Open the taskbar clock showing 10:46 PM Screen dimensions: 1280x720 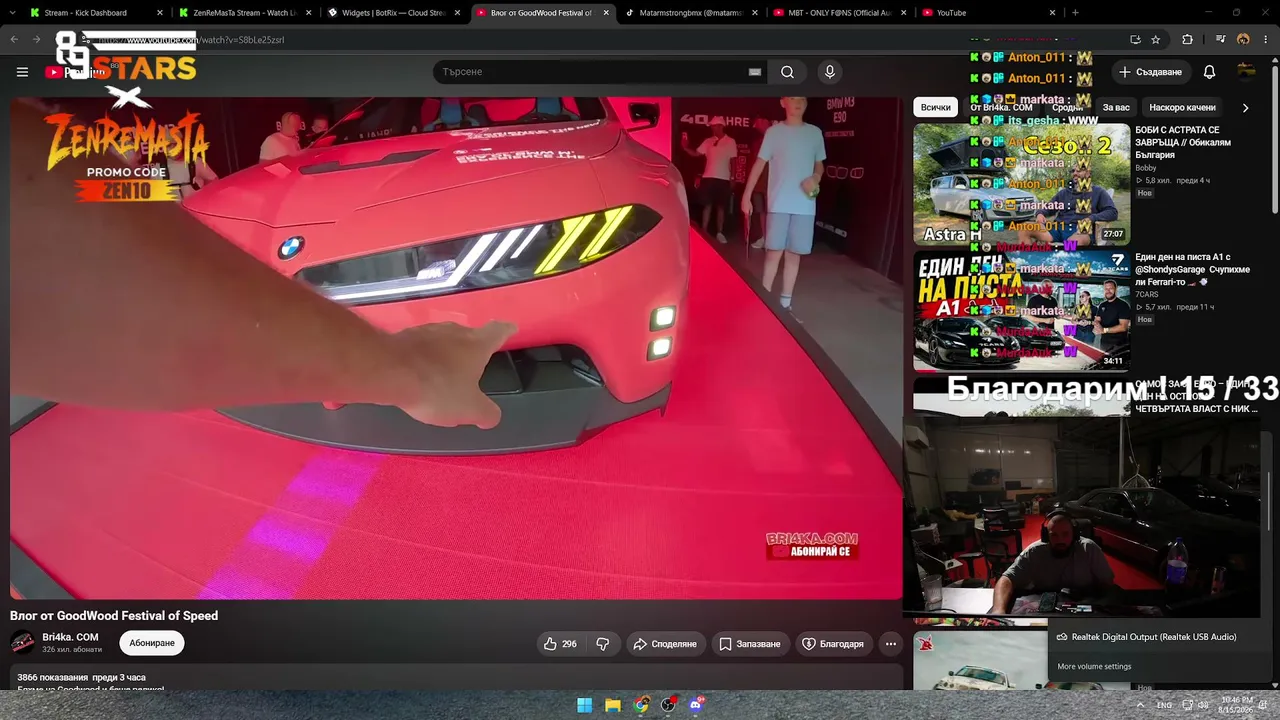pos(1236,705)
